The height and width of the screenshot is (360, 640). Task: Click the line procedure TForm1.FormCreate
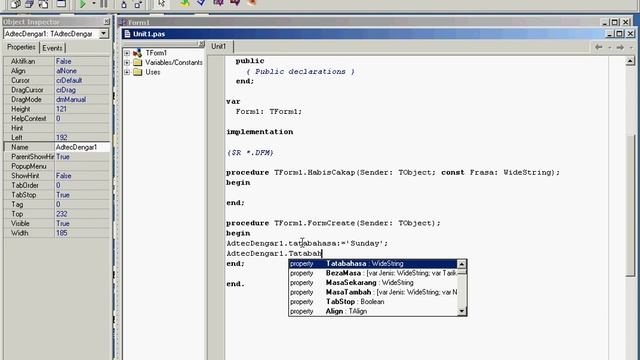click(x=333, y=223)
